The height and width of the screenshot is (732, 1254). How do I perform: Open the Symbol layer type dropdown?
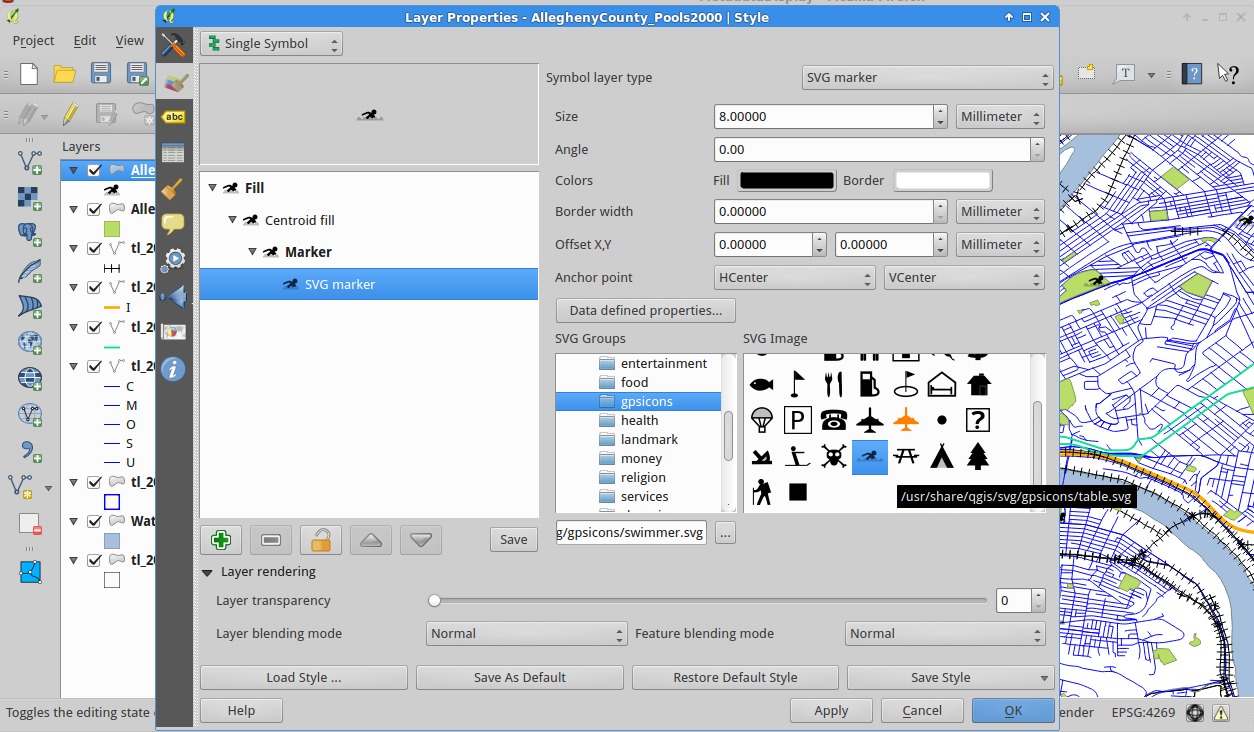[x=928, y=77]
